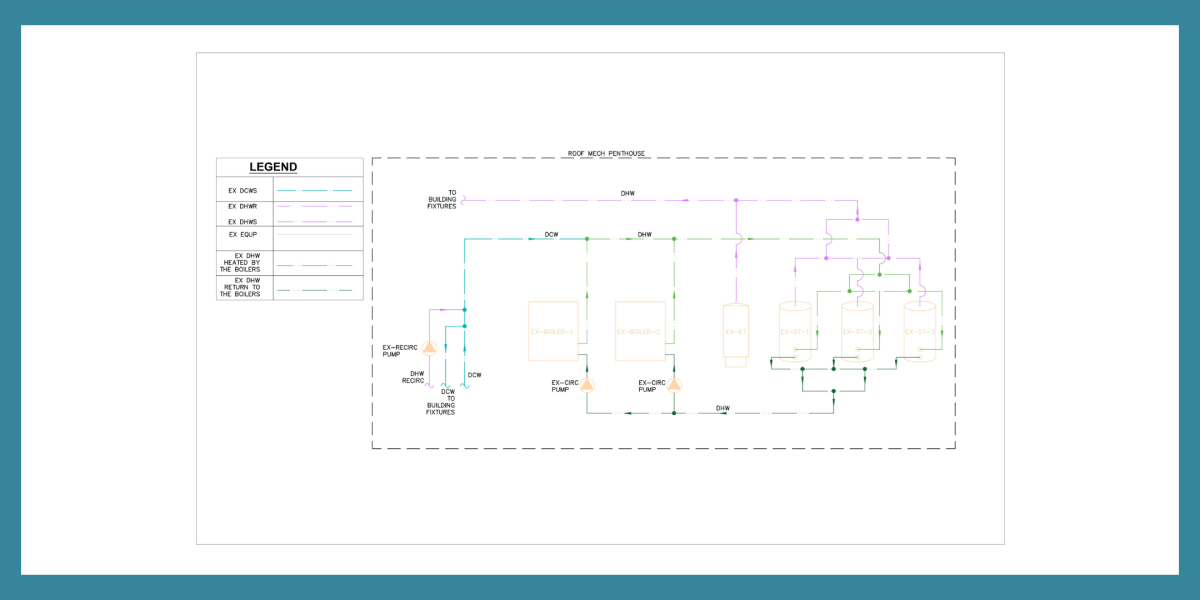Click 'EX DHW HEATED BY THE BOILERS' legend text
Image resolution: width=1200 pixels, height=600 pixels.
(242, 263)
